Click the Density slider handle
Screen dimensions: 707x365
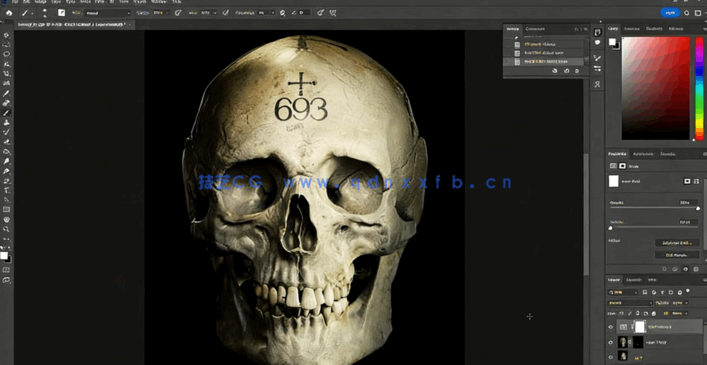point(698,208)
